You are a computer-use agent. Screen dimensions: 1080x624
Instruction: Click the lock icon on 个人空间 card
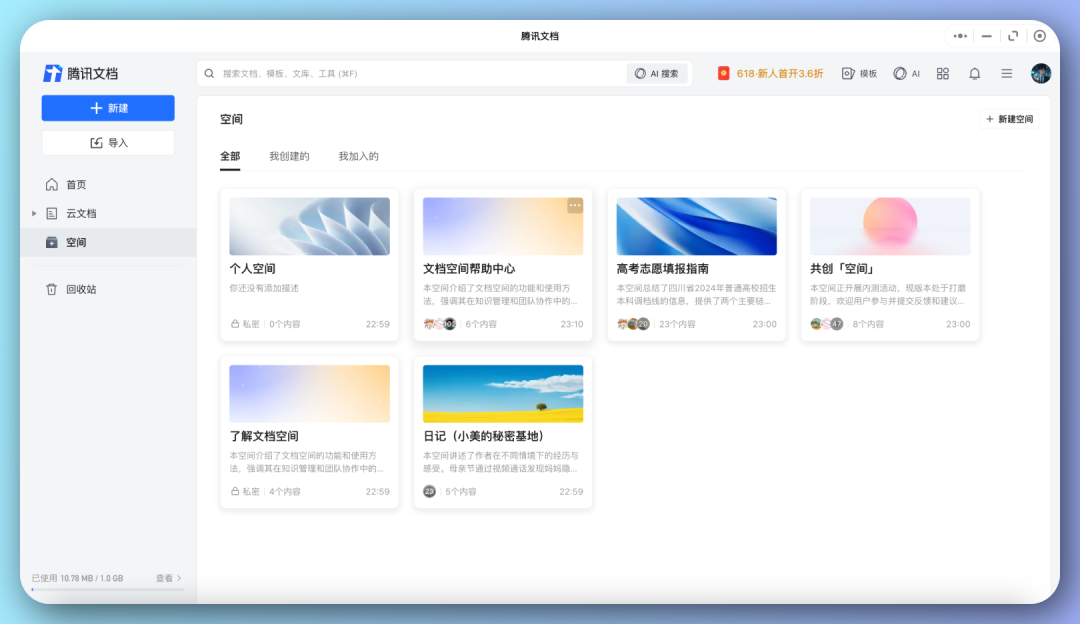pos(235,324)
